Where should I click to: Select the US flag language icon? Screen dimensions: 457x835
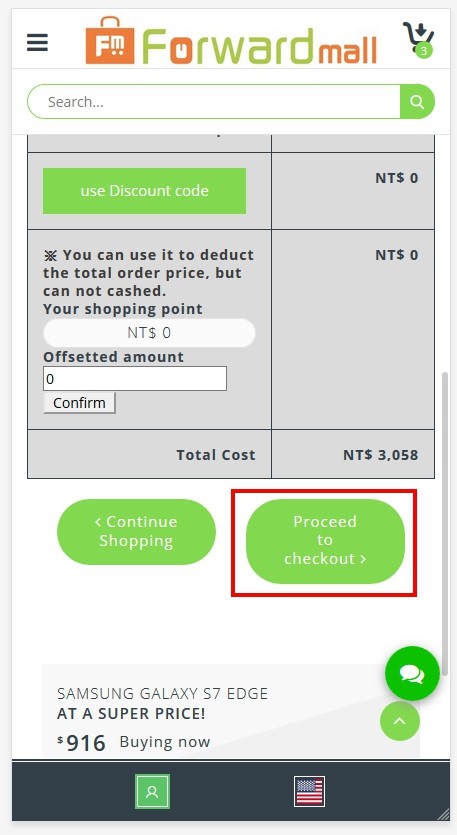click(x=309, y=791)
